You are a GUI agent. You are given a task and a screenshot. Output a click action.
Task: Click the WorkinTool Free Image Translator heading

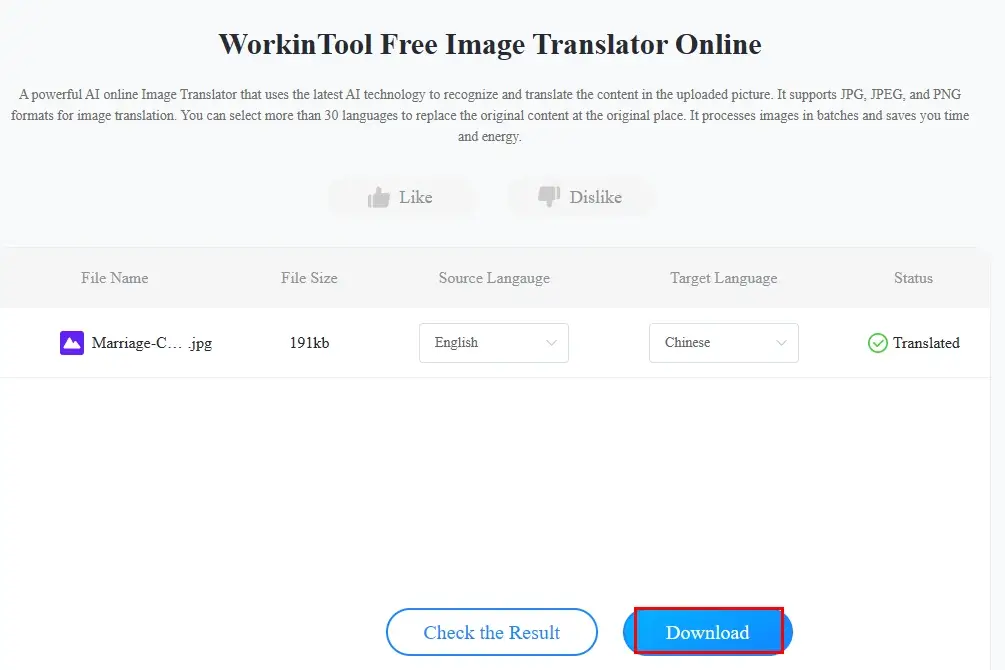[x=490, y=44]
